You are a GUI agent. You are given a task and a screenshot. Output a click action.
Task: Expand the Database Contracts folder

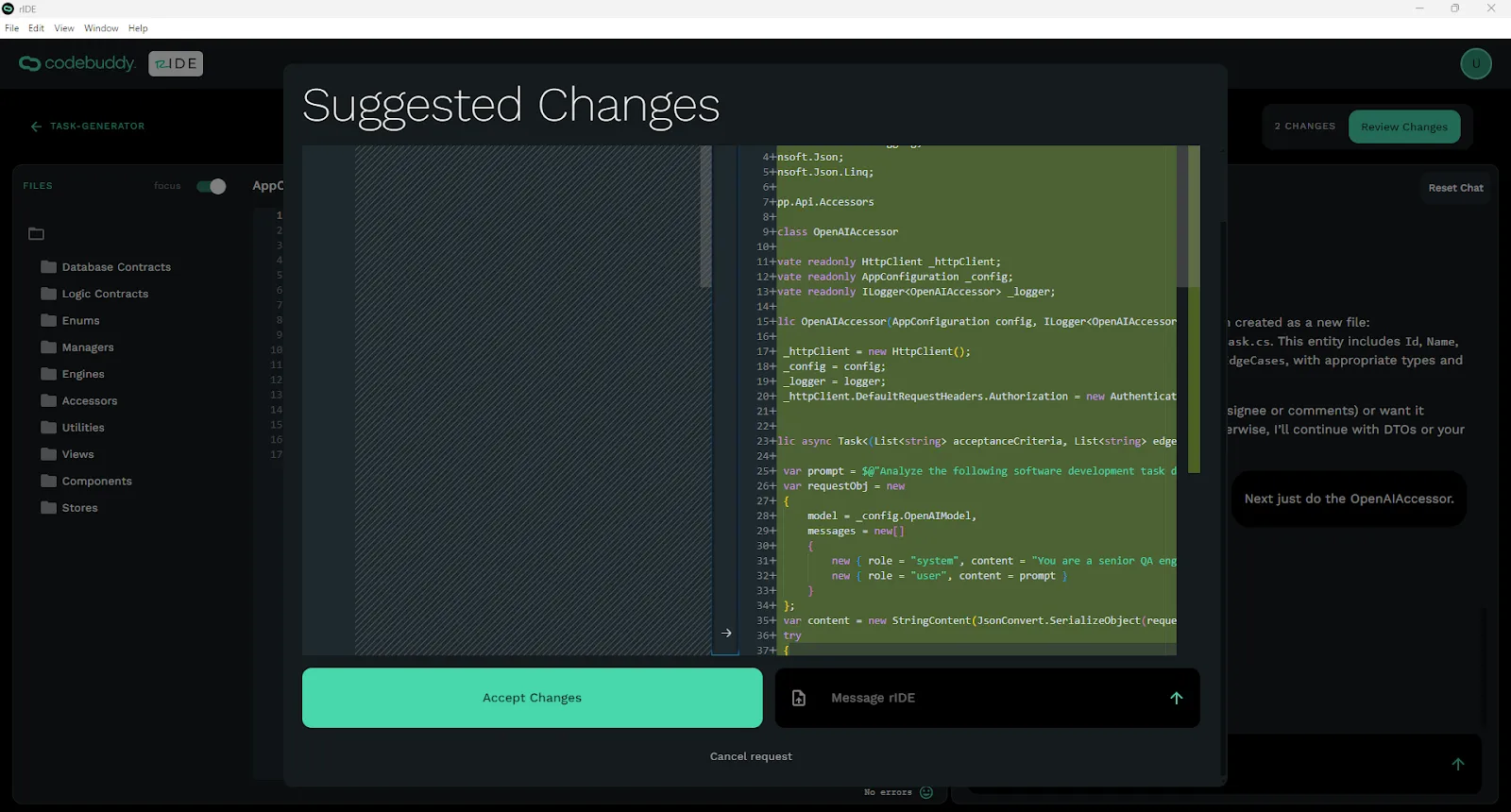click(x=106, y=267)
